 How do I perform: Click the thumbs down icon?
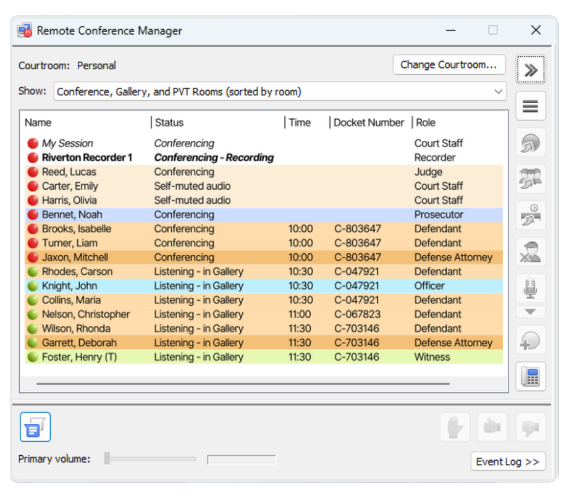530,427
